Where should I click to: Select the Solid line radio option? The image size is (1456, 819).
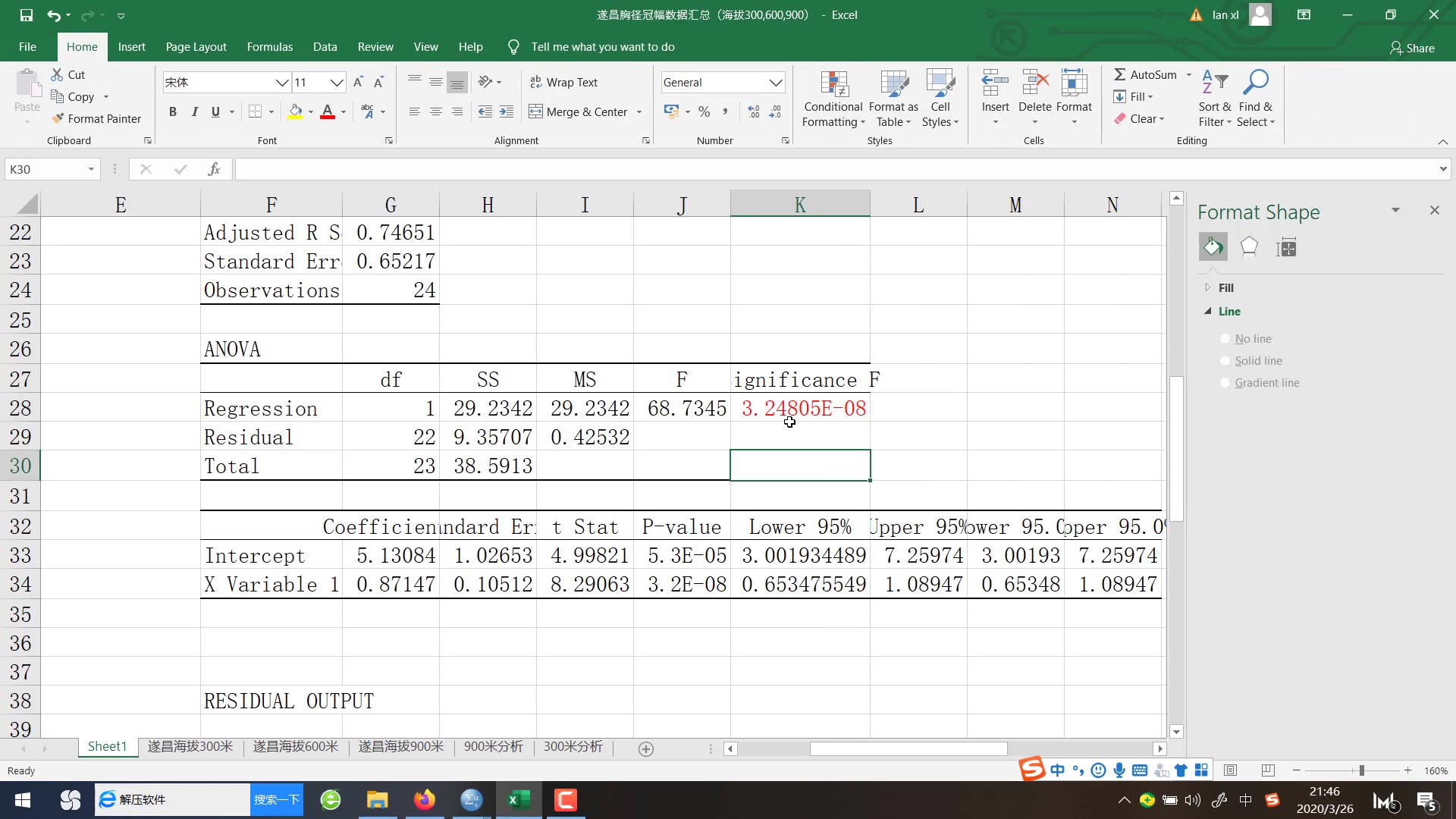(x=1225, y=361)
